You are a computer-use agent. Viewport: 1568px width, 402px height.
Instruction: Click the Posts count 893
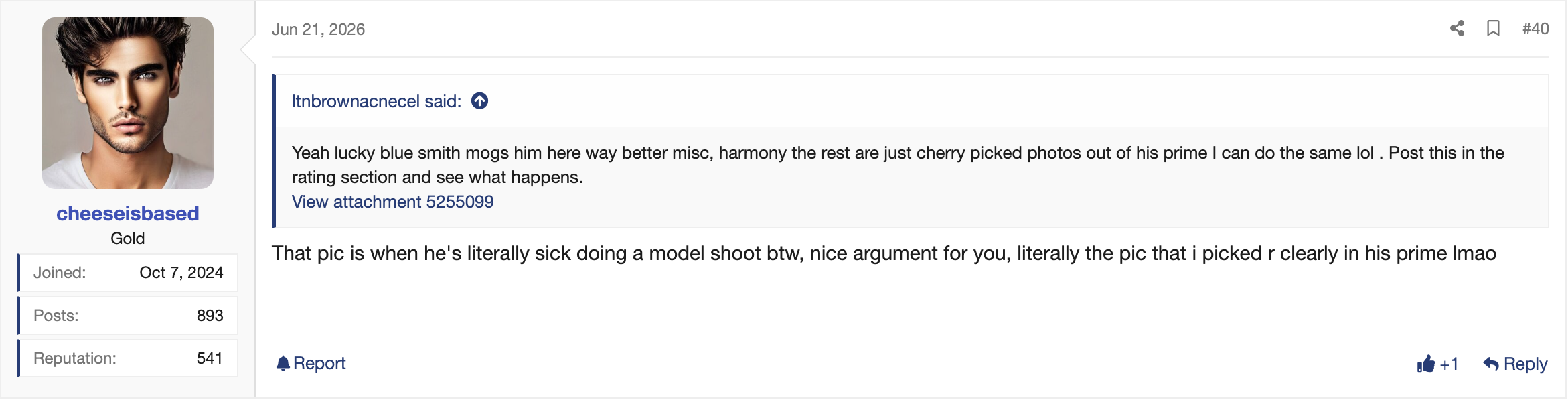(210, 316)
